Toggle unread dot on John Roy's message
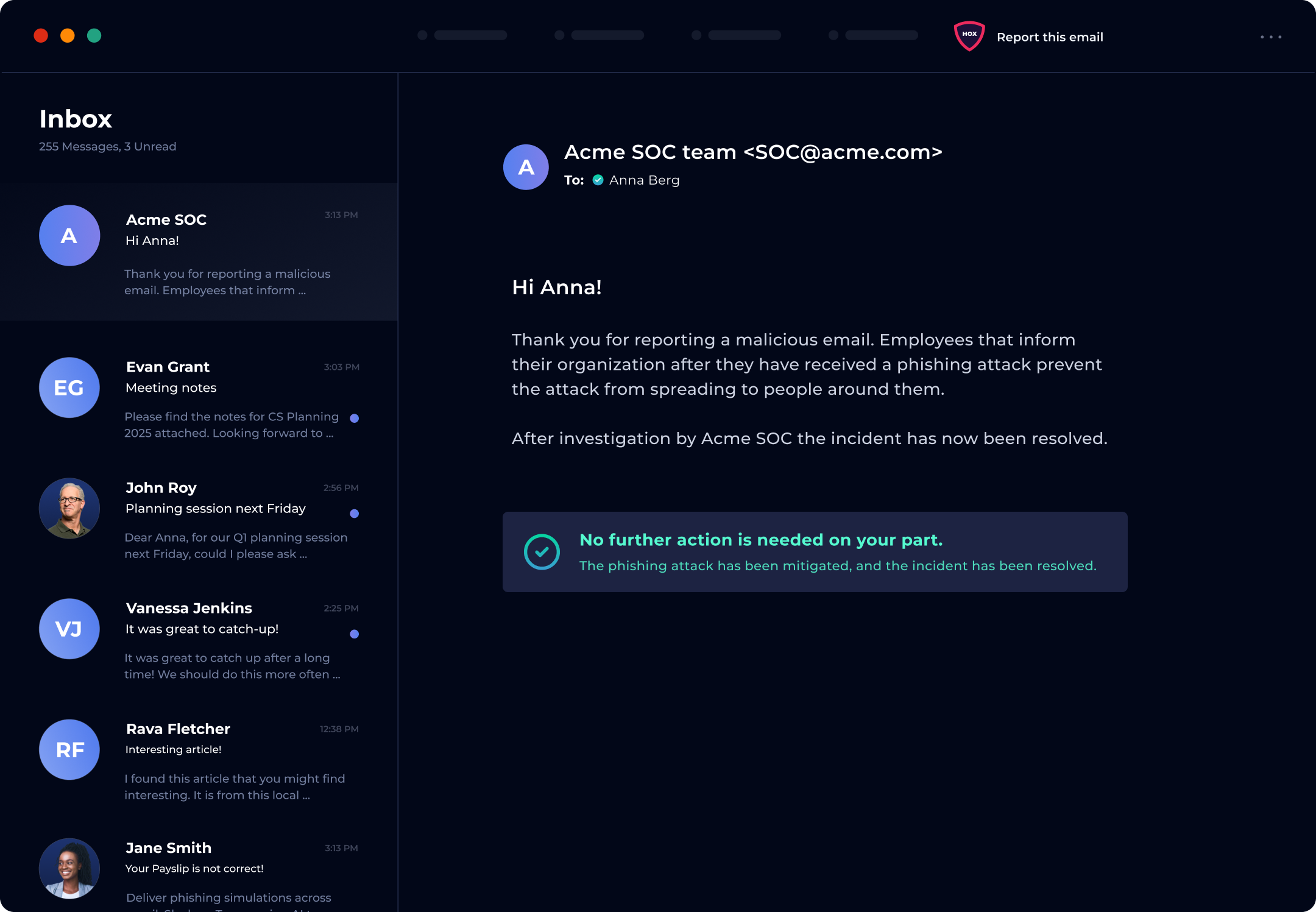The image size is (1316, 912). click(355, 514)
